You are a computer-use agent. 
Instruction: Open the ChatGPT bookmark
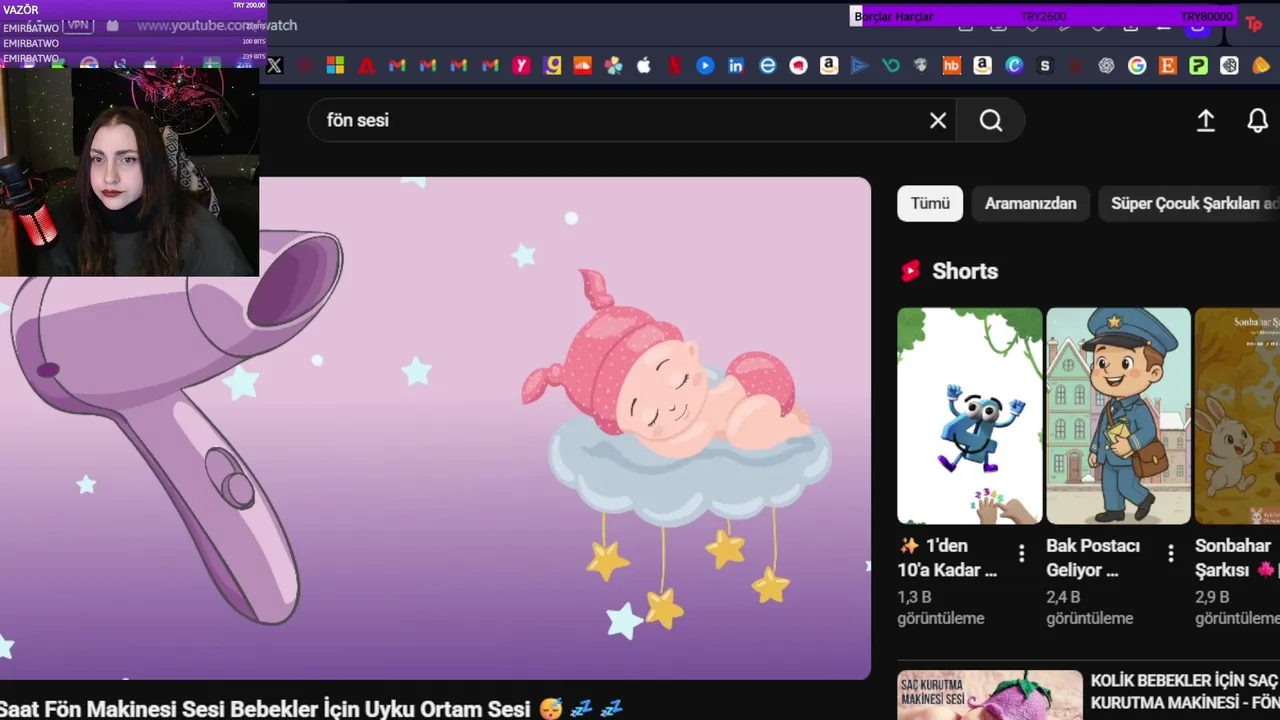[x=1106, y=66]
